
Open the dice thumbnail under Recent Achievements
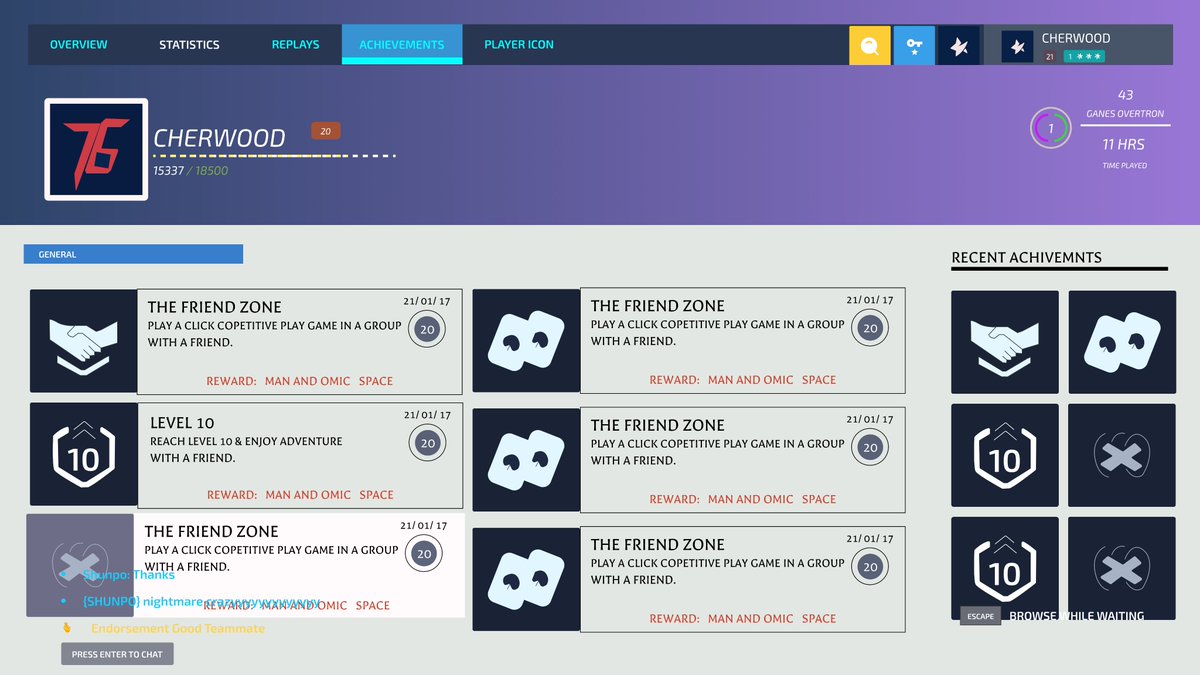point(1122,342)
